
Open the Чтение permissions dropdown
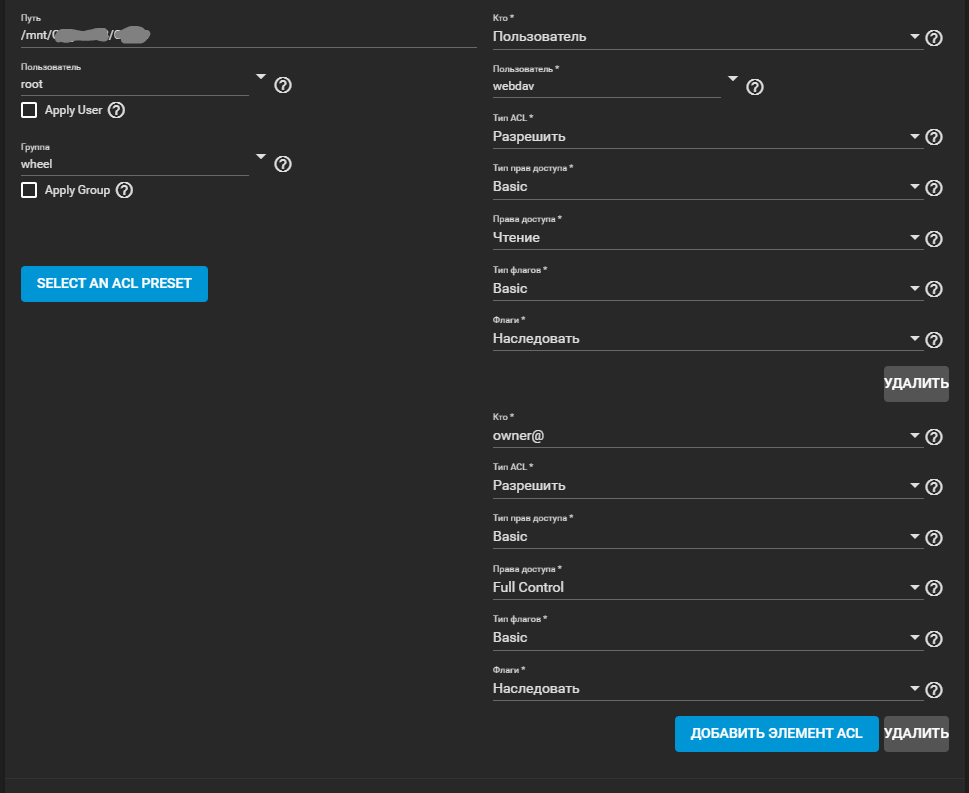pyautogui.click(x=708, y=237)
